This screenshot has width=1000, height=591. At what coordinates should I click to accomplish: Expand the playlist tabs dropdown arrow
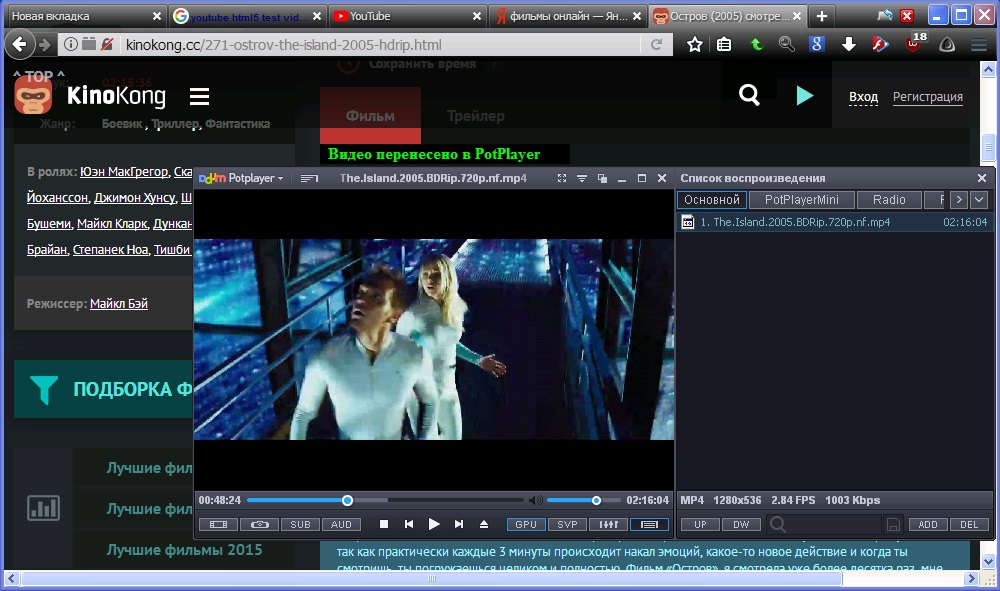[979, 200]
